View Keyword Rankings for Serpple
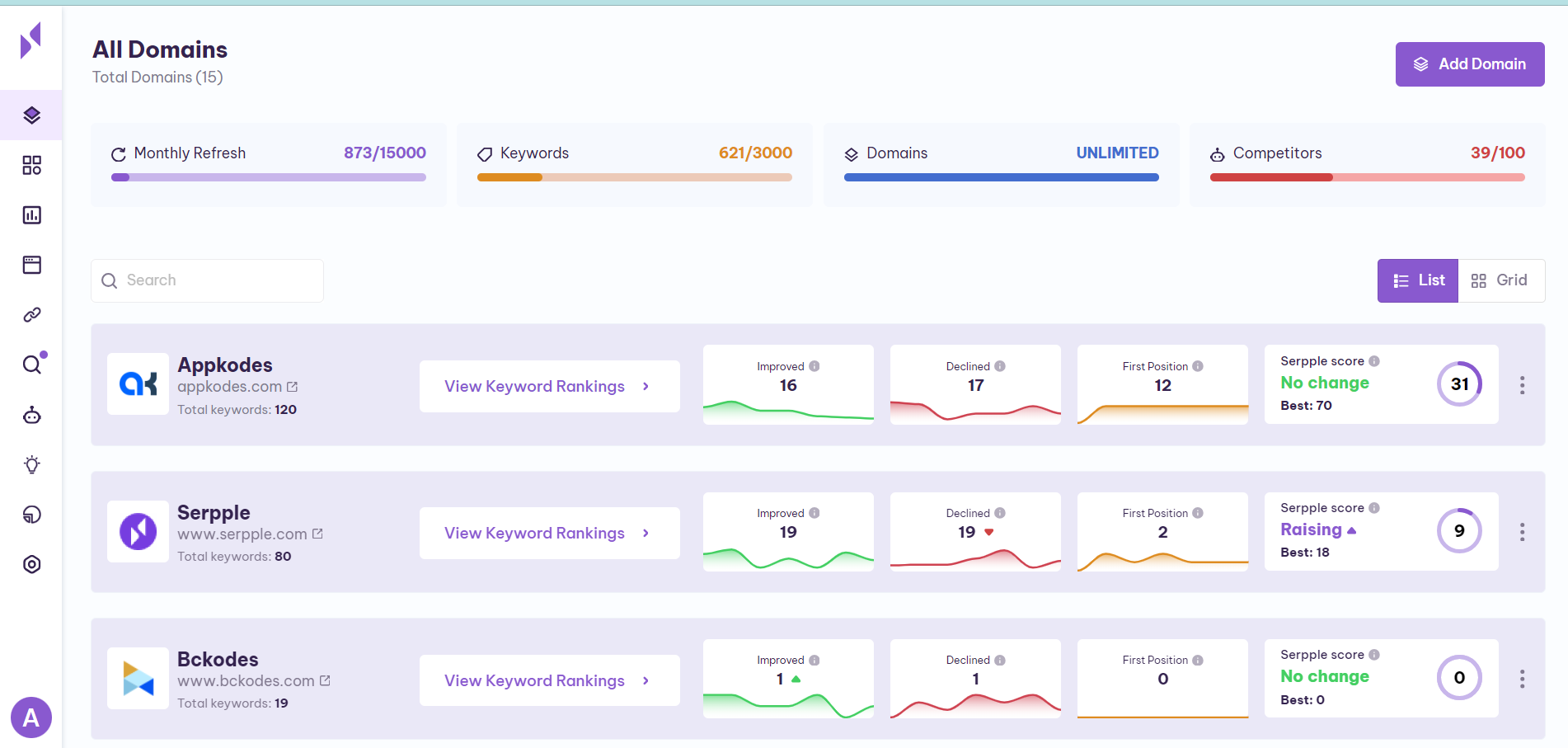 click(549, 533)
